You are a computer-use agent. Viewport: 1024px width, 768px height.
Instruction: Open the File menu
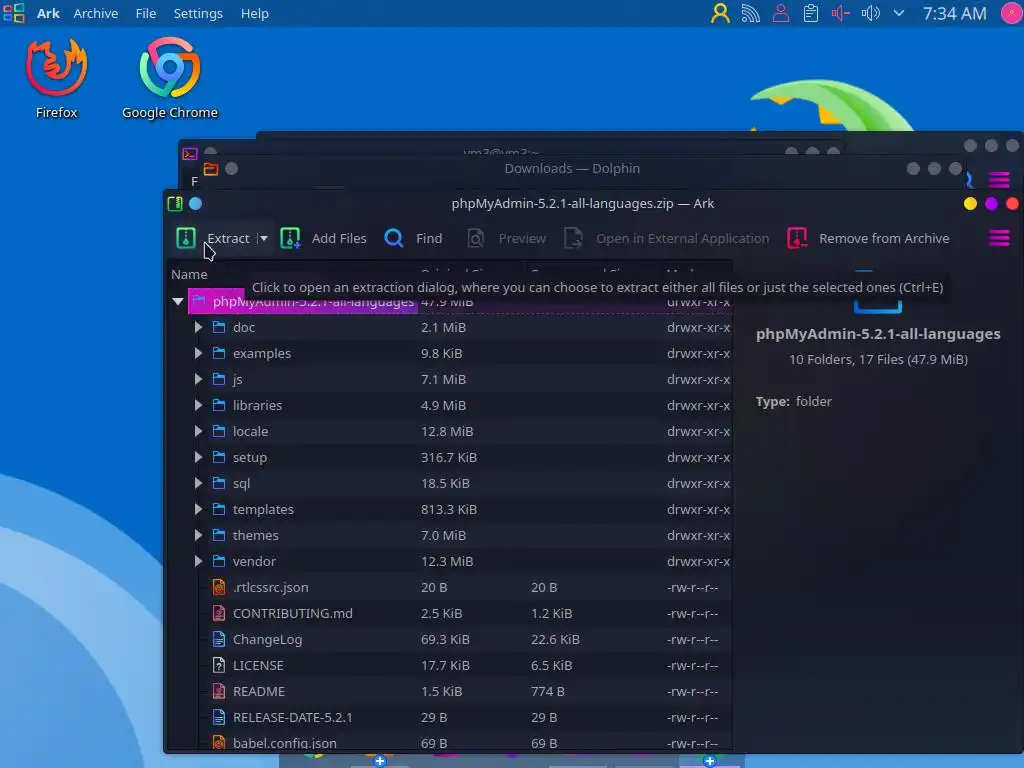point(146,13)
